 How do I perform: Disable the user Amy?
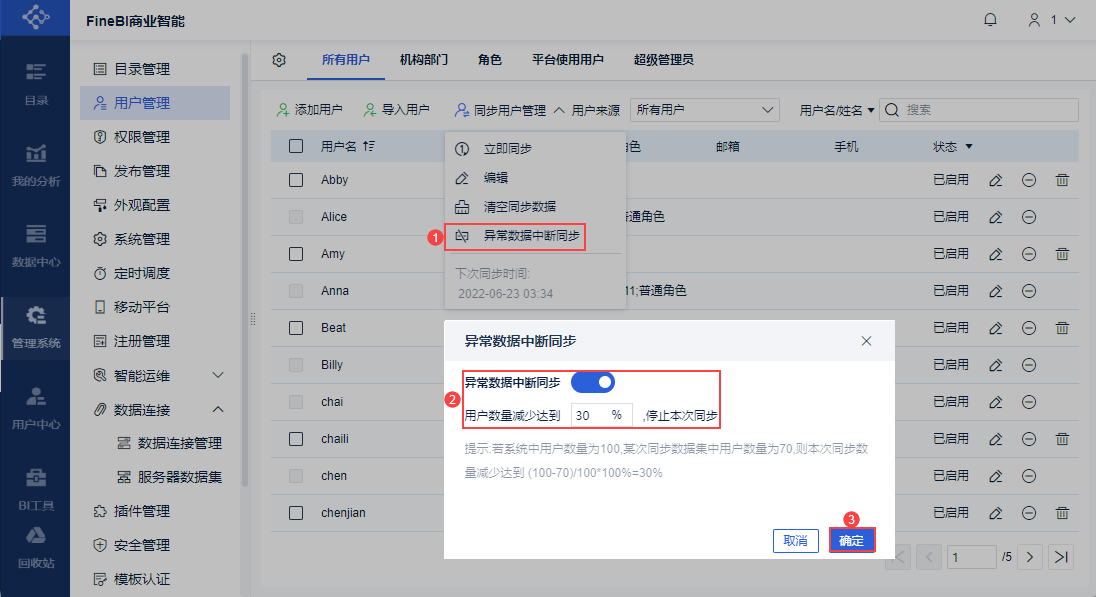[x=1029, y=254]
